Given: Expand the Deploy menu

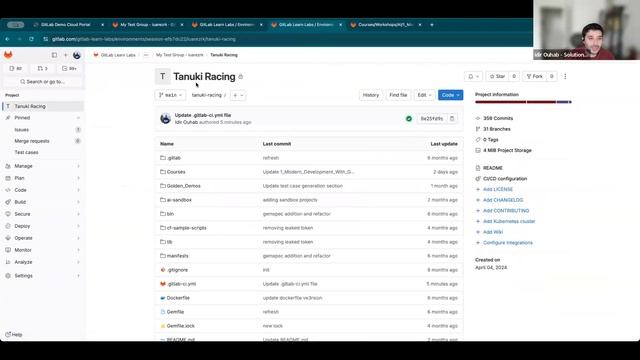Looking at the screenshot, I should (43, 226).
